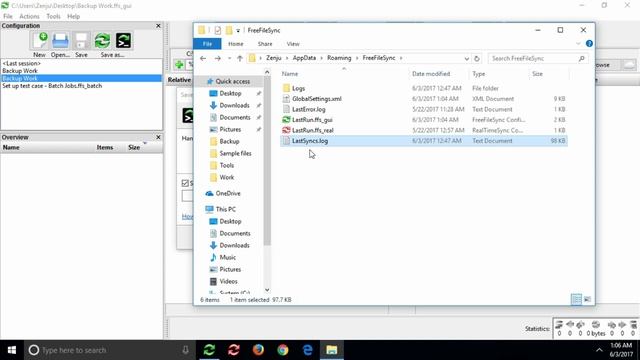Select the LastRun.ffs_gui file
This screenshot has width=640, height=360.
coord(312,120)
